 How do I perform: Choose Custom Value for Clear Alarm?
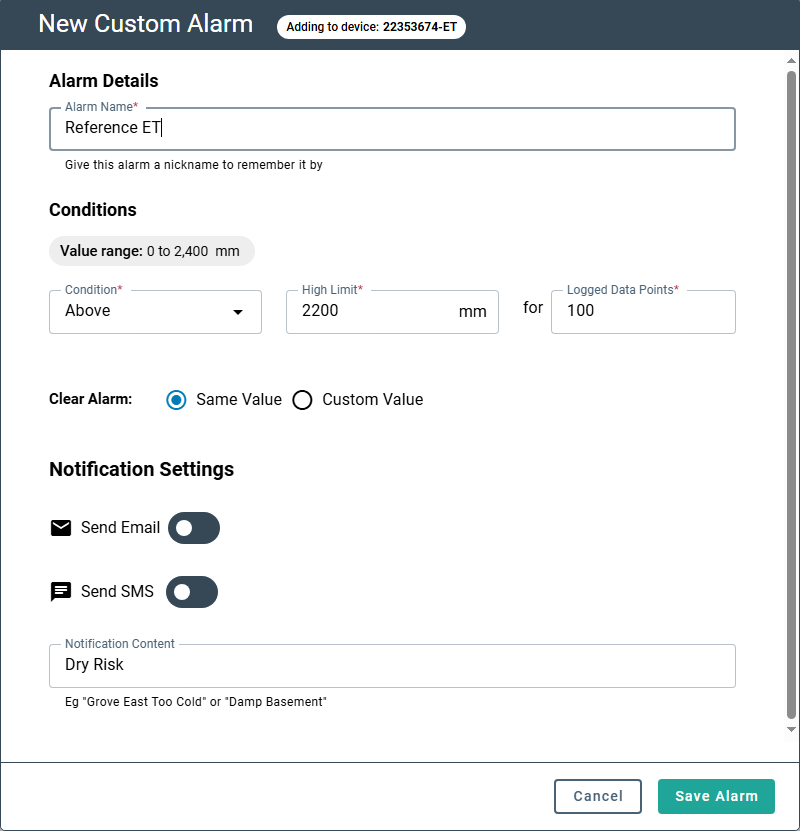coord(303,400)
